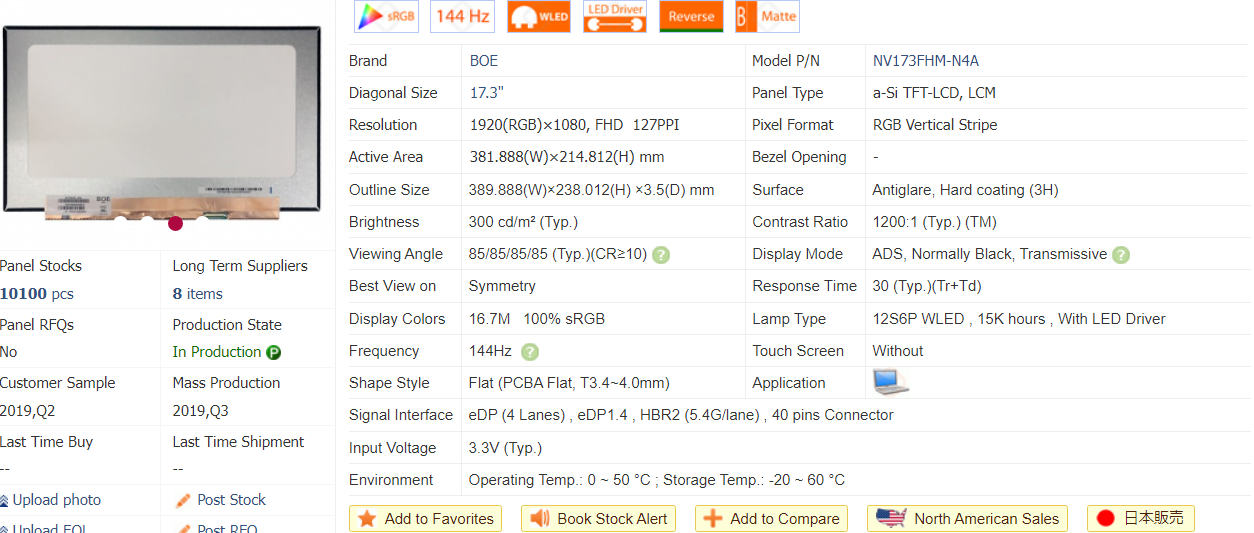The width and height of the screenshot is (1254, 533).
Task: Click the US flag in North American Sales
Action: click(x=890, y=518)
